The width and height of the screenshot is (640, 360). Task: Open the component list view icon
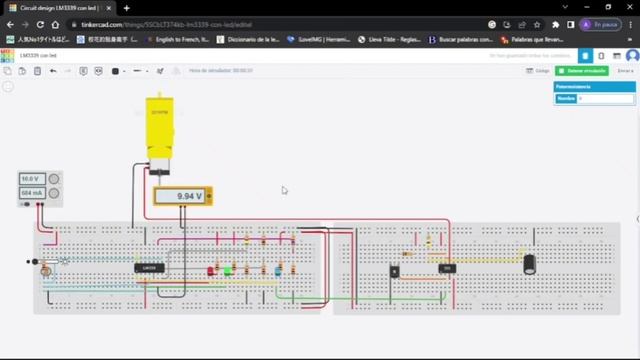pyautogui.click(x=617, y=56)
